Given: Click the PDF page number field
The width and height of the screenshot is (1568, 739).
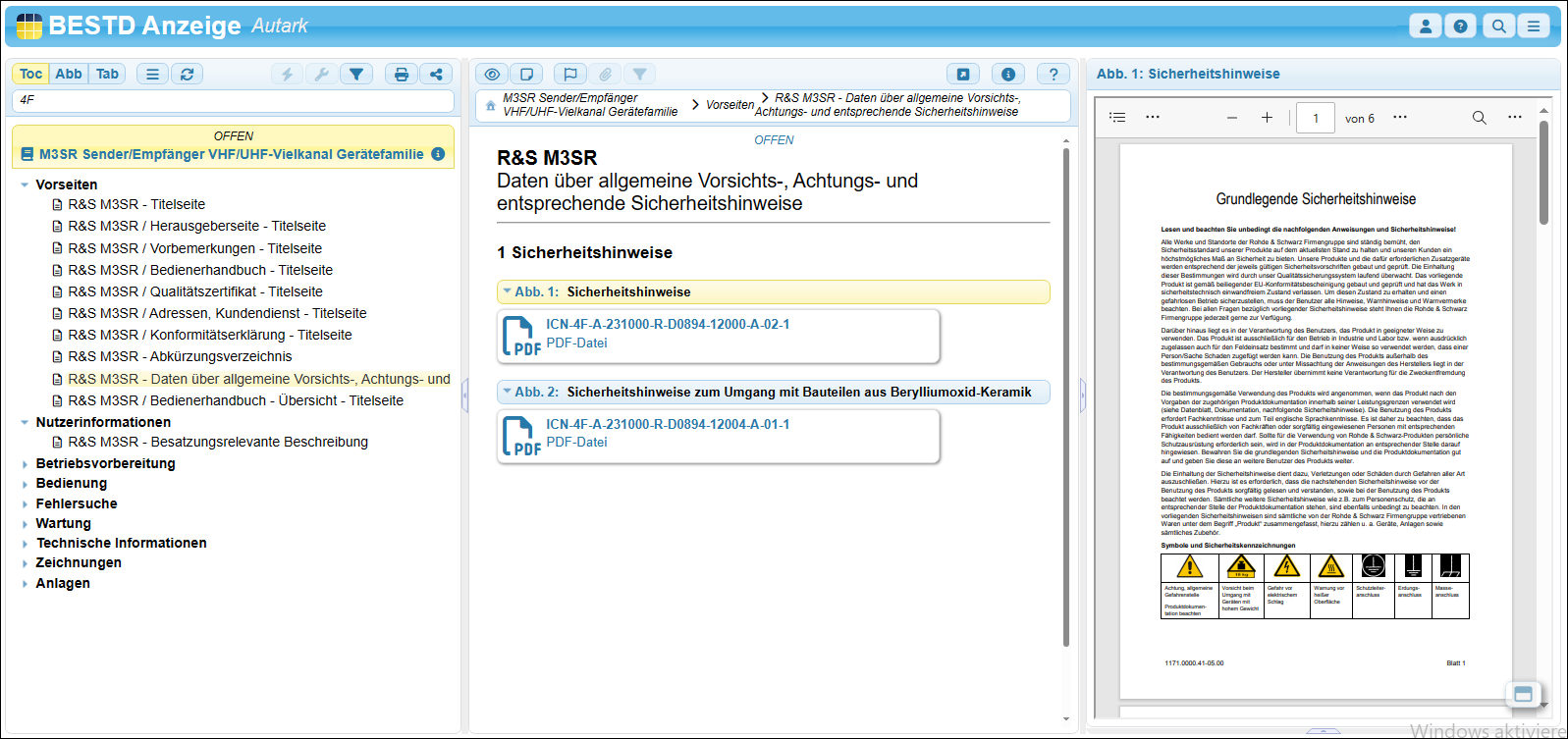Looking at the screenshot, I should (1315, 118).
